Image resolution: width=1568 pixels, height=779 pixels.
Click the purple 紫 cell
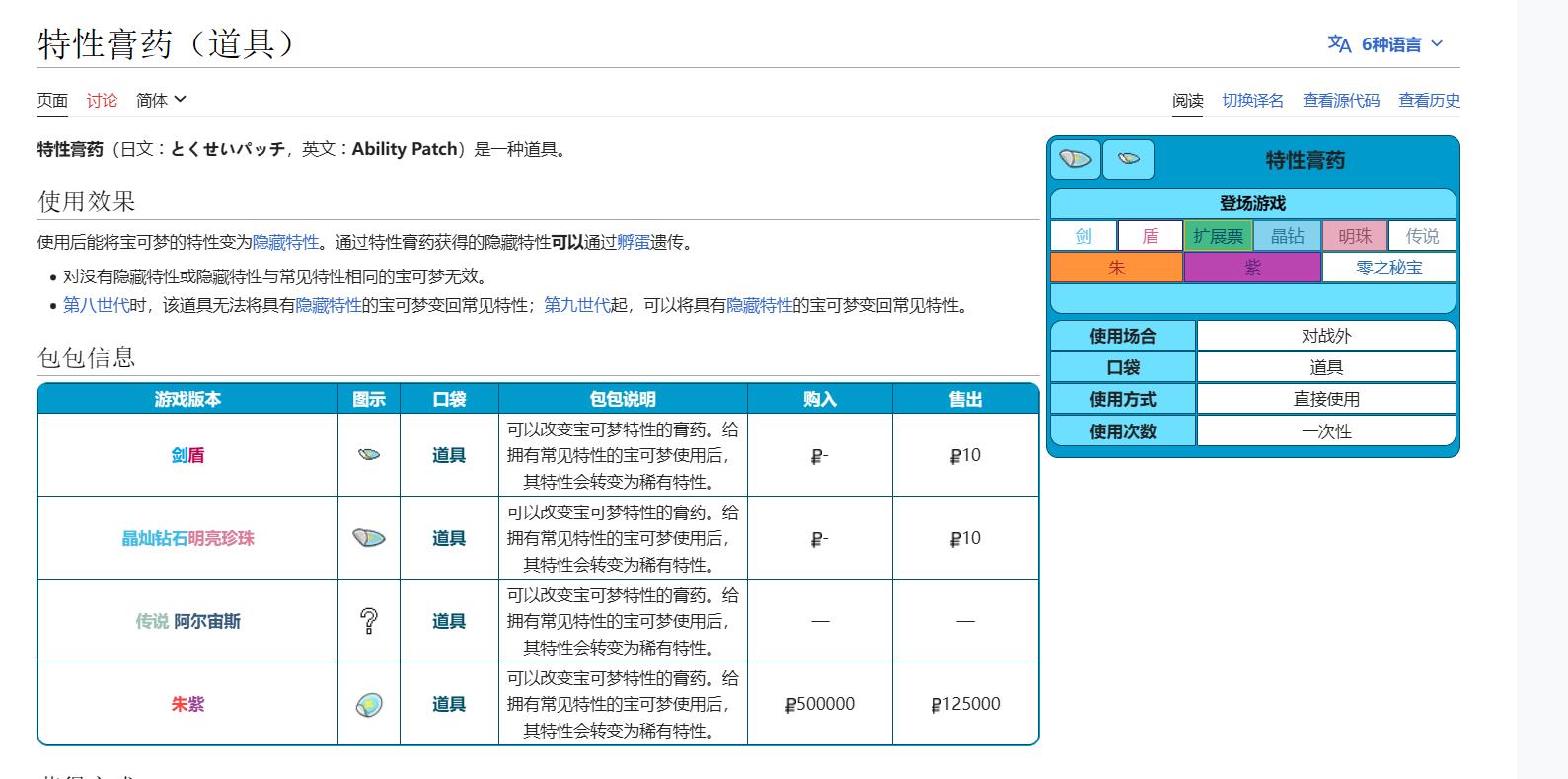[x=1252, y=268]
